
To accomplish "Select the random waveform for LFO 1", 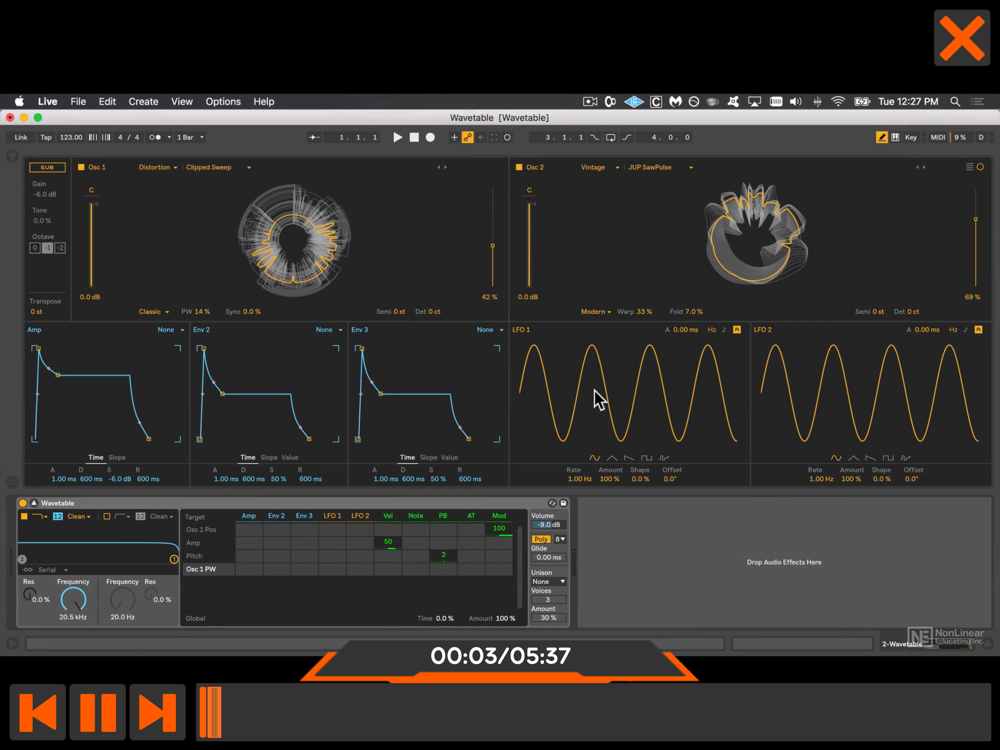I will click(x=664, y=458).
